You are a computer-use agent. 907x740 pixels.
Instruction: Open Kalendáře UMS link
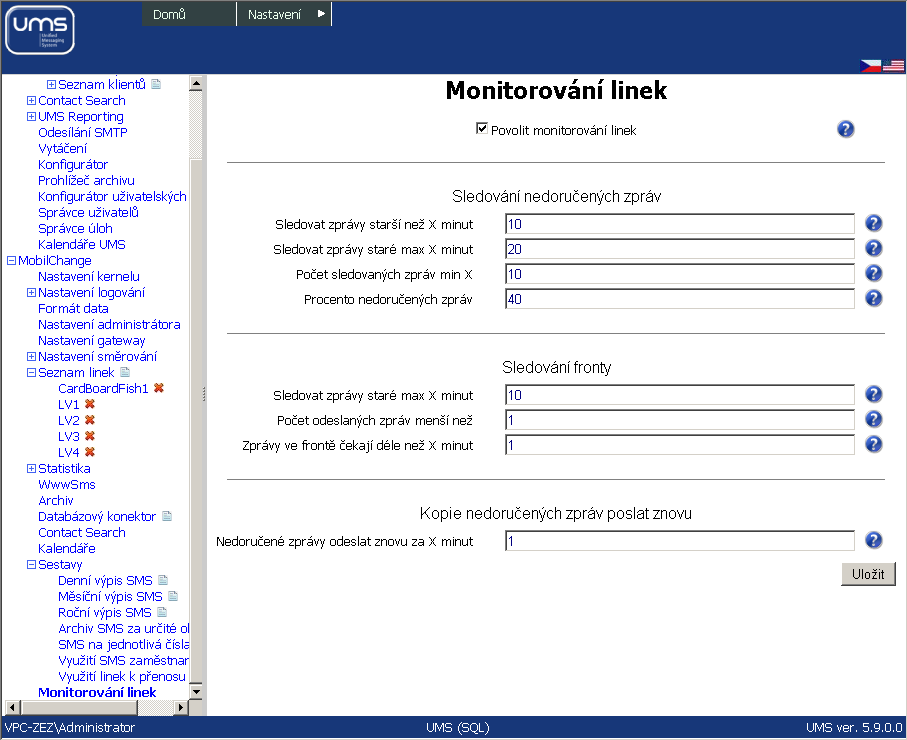click(82, 244)
